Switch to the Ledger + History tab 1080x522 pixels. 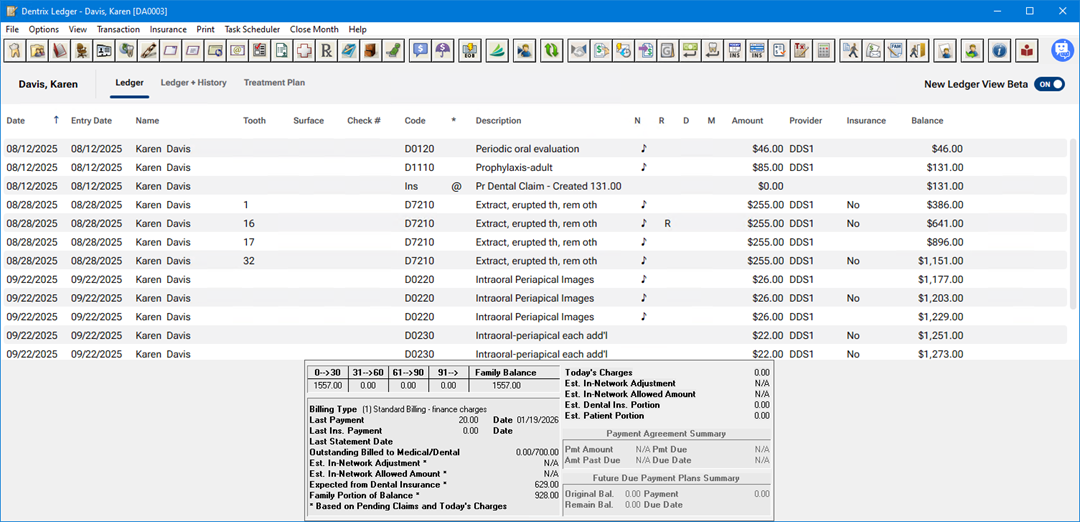(x=193, y=83)
